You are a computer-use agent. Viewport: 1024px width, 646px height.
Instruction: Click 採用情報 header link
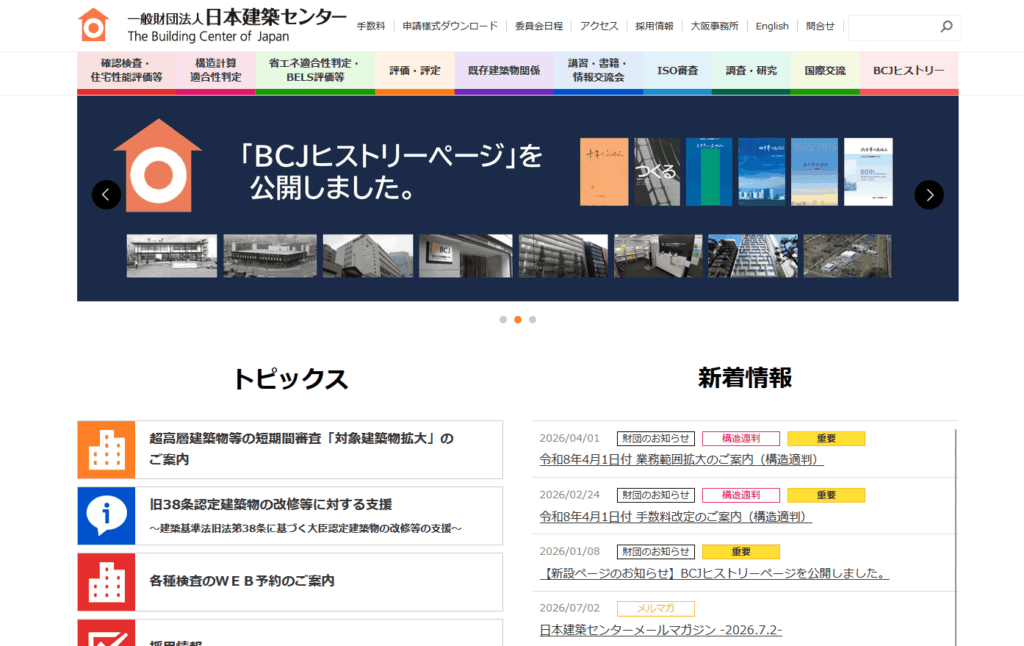coord(654,26)
